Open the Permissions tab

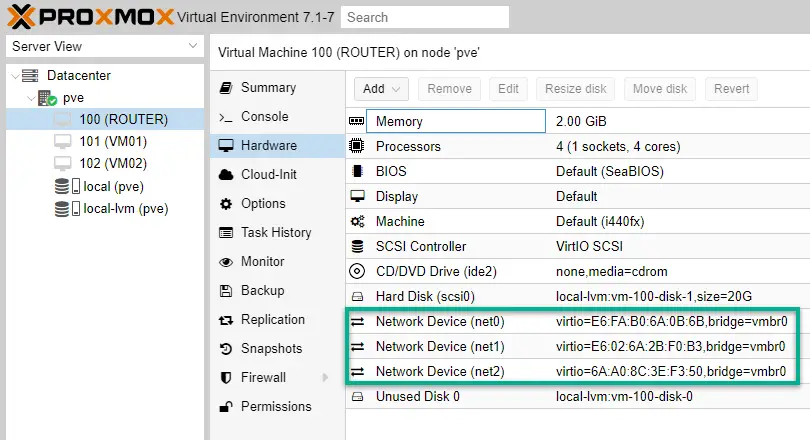[277, 406]
